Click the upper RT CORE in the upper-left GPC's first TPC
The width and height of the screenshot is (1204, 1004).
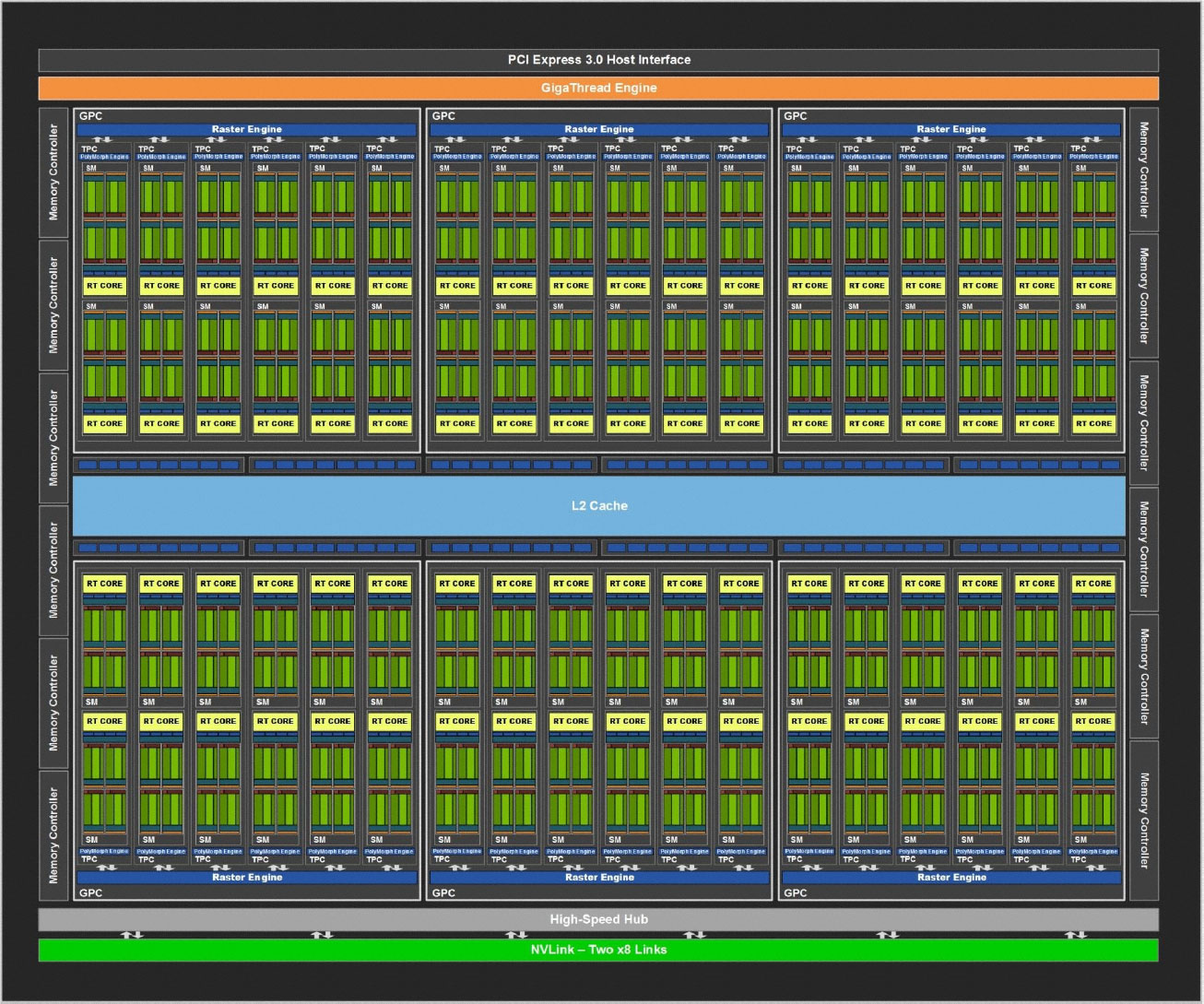[x=104, y=286]
